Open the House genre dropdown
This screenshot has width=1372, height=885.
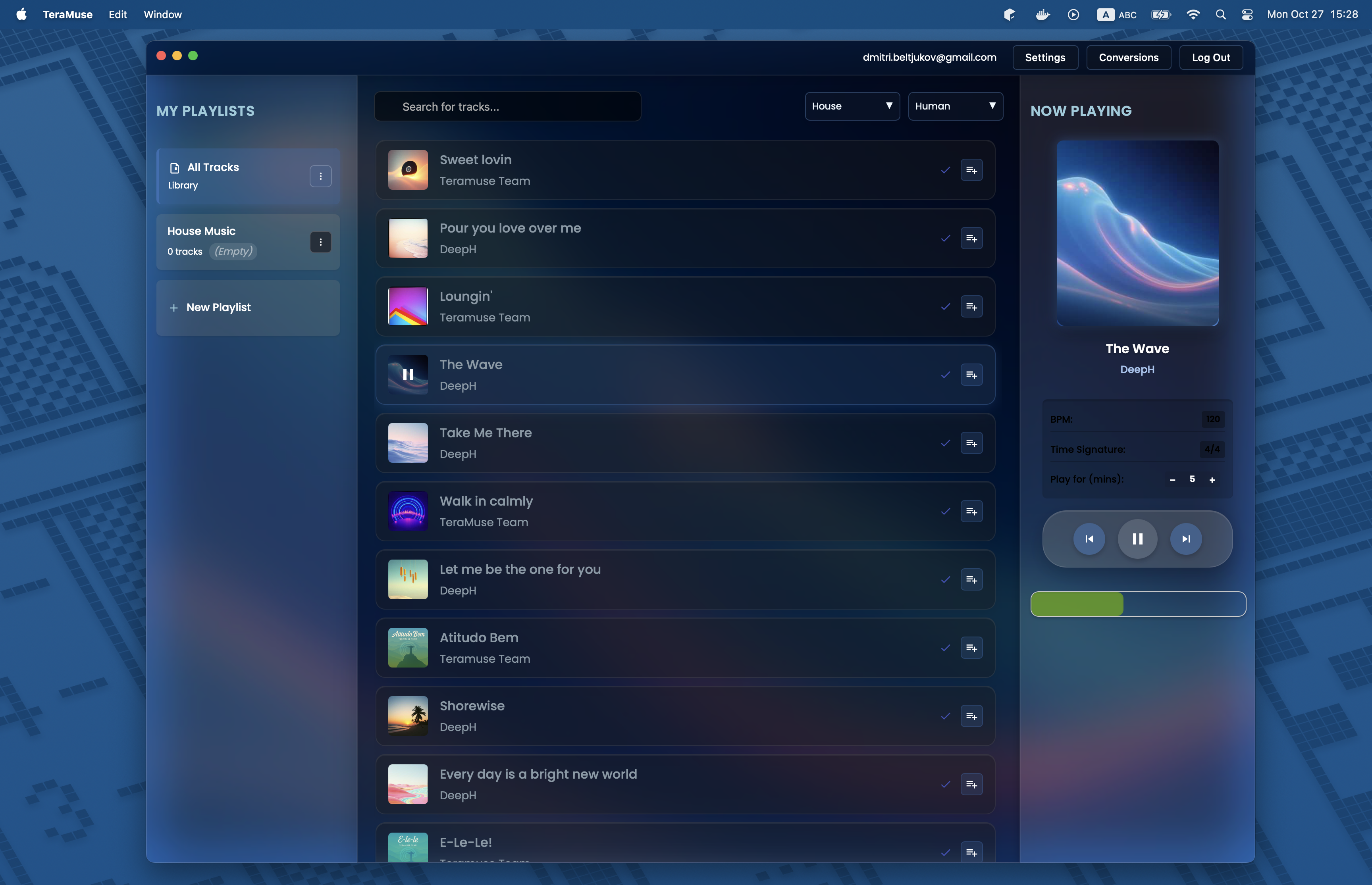click(x=852, y=106)
